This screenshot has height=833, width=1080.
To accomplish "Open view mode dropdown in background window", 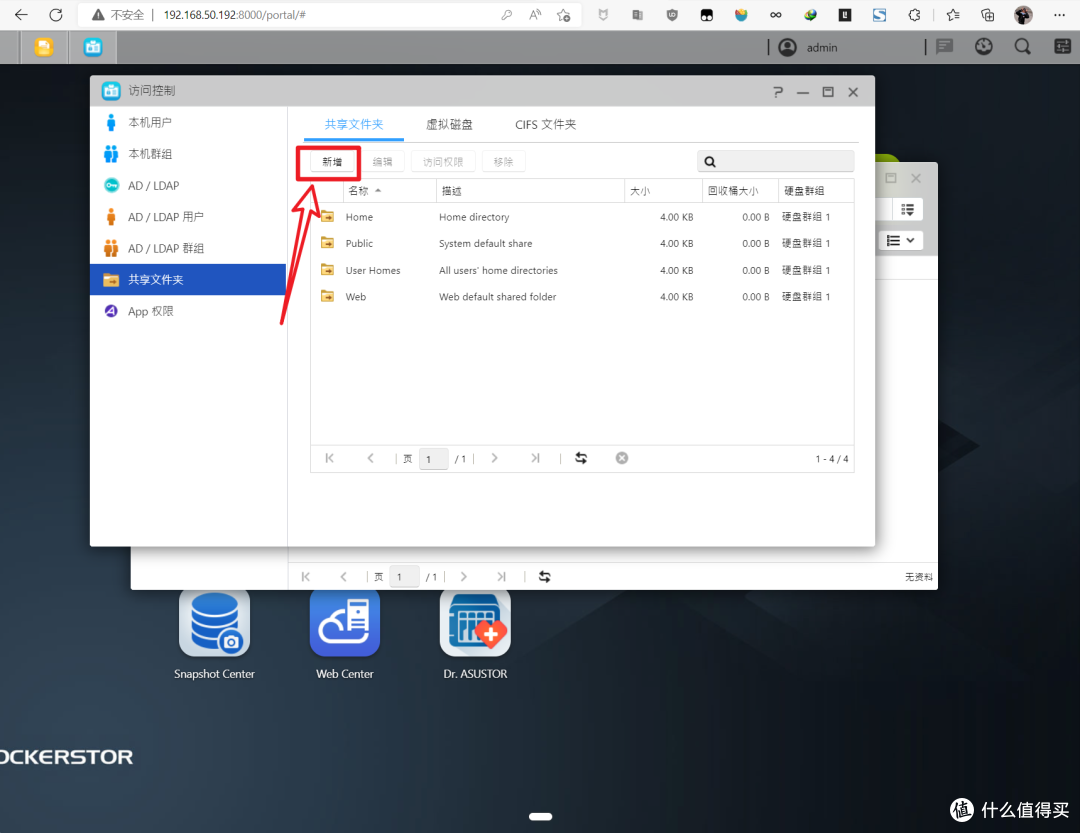I will click(x=900, y=241).
